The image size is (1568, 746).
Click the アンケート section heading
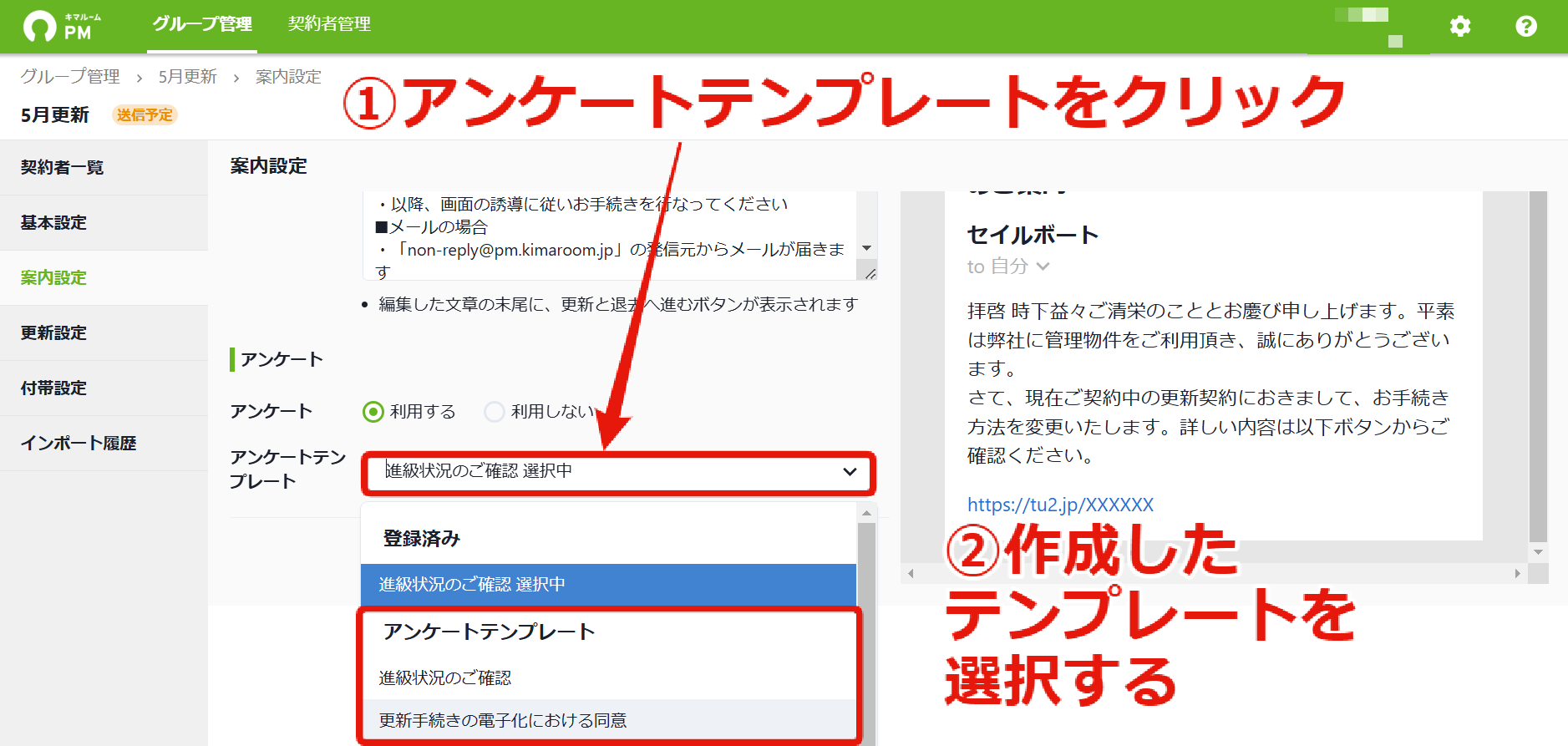[282, 359]
